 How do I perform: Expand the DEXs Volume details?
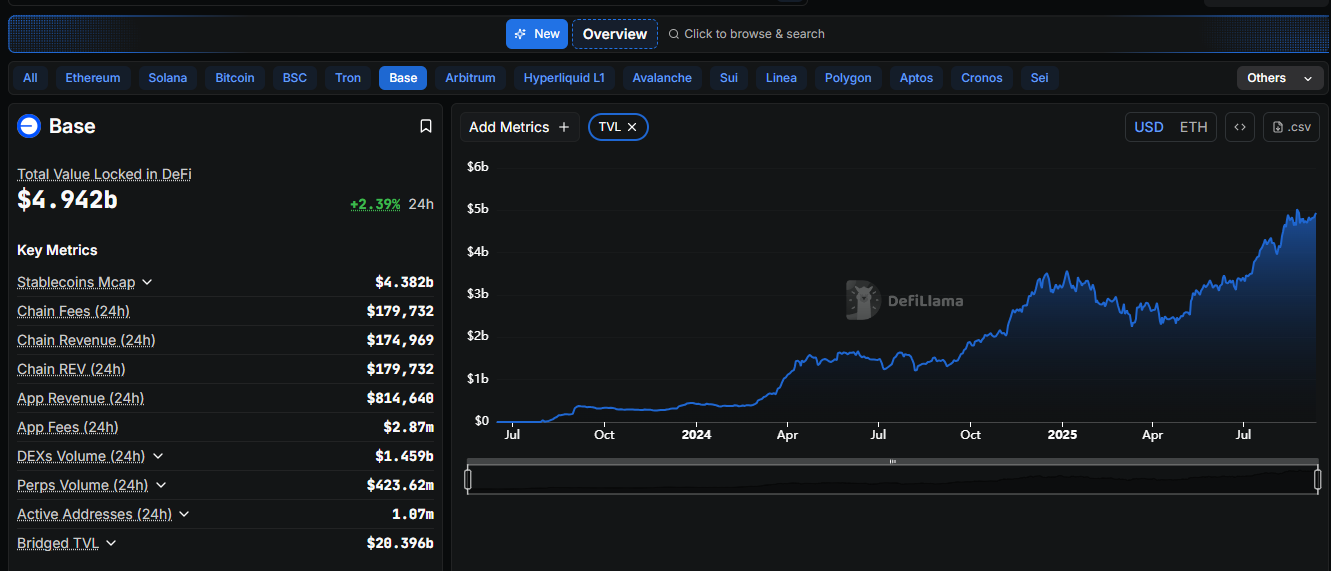(158, 456)
